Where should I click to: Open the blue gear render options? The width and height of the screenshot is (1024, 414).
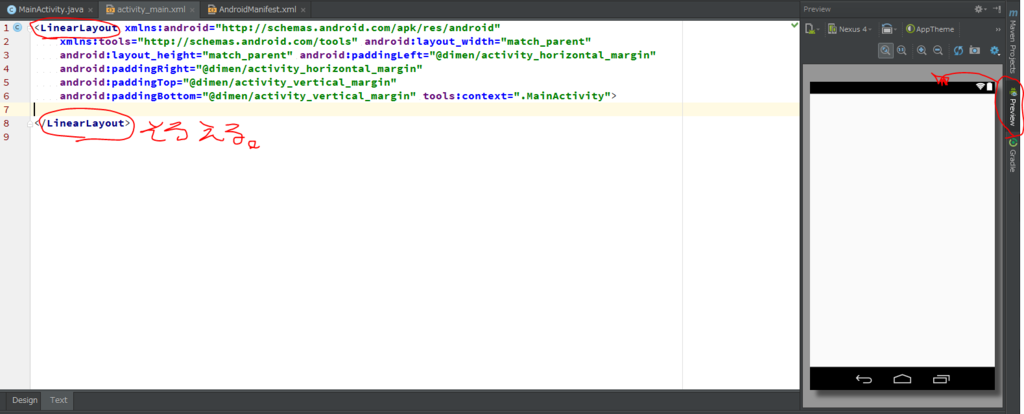(x=995, y=50)
